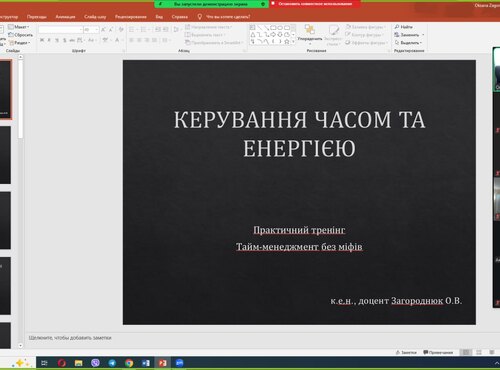Apply bold formatting (Ж) in ribbon

click(42, 40)
